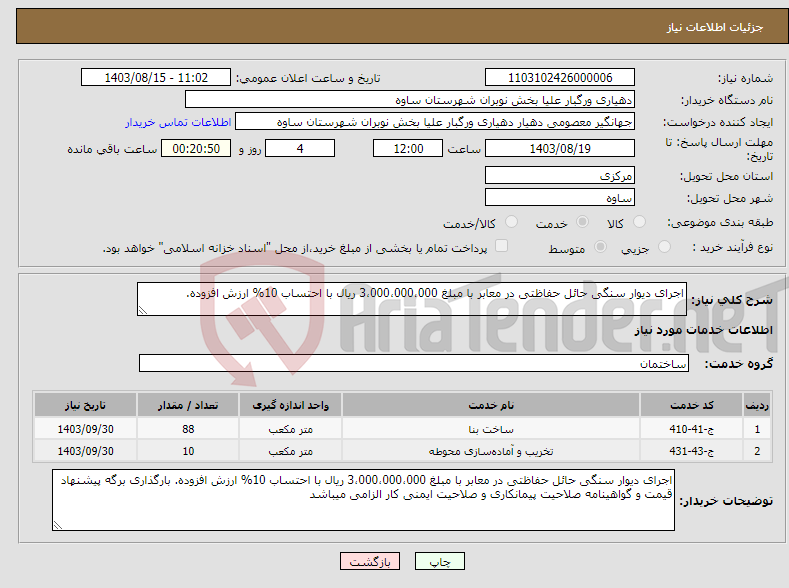789x588 pixels.
Task: Click the اطلاعات خدمات مورد نیاز section heading
Action: coord(703,330)
